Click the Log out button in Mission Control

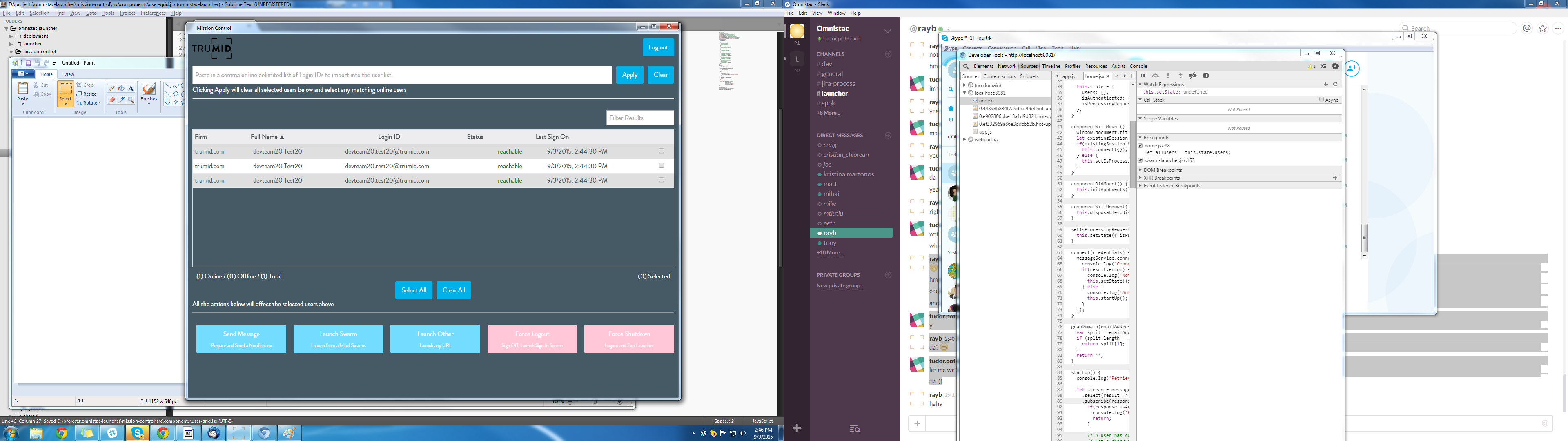point(658,47)
